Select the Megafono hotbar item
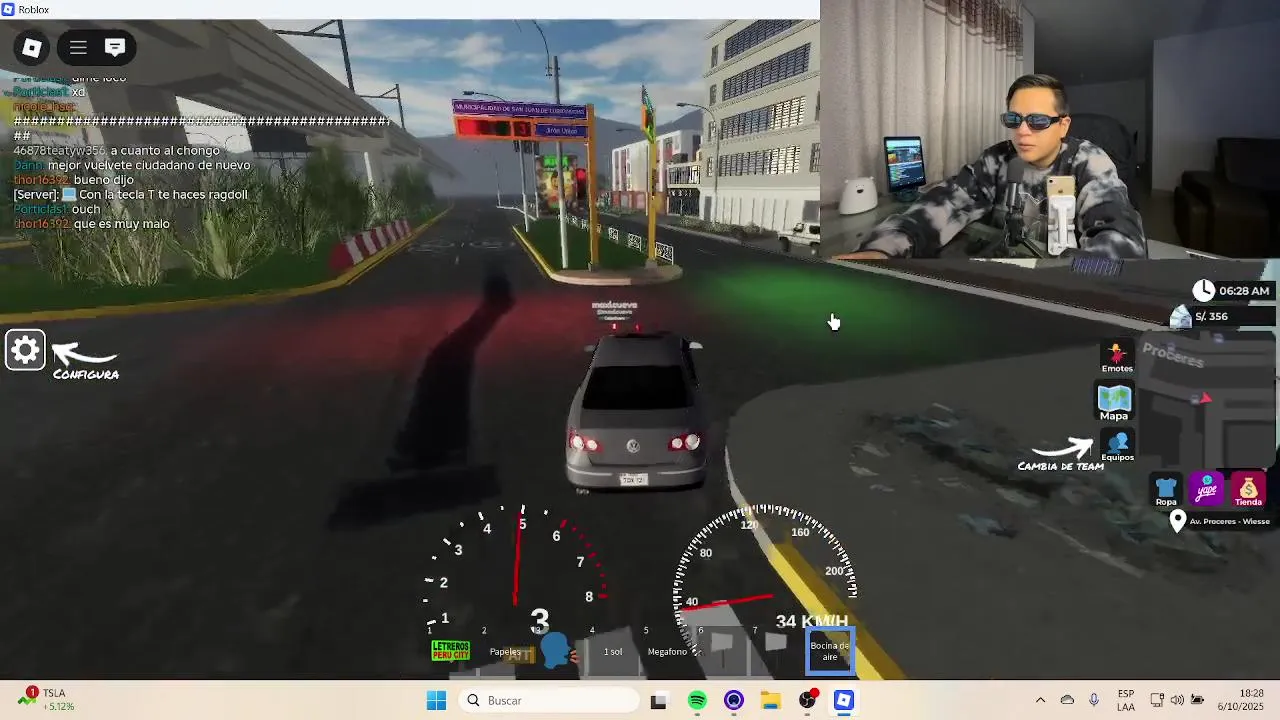This screenshot has height=720, width=1280. click(x=667, y=652)
